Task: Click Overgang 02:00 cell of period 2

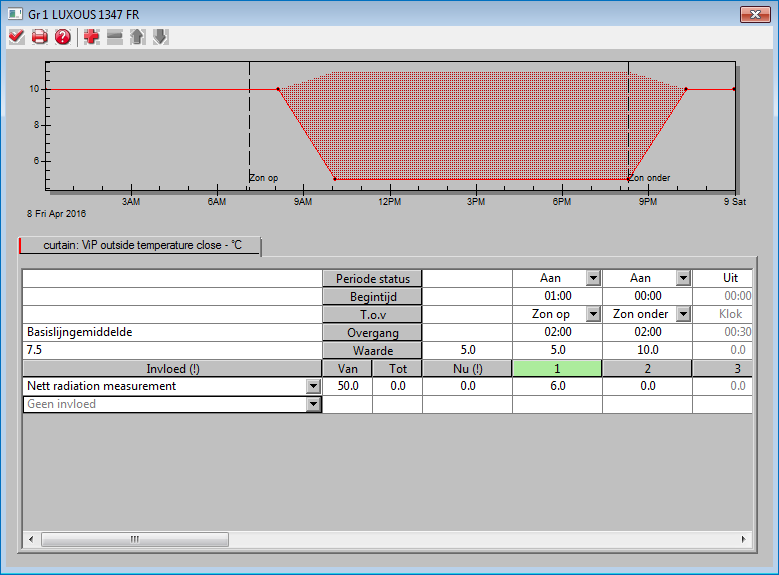Action: coord(647,332)
